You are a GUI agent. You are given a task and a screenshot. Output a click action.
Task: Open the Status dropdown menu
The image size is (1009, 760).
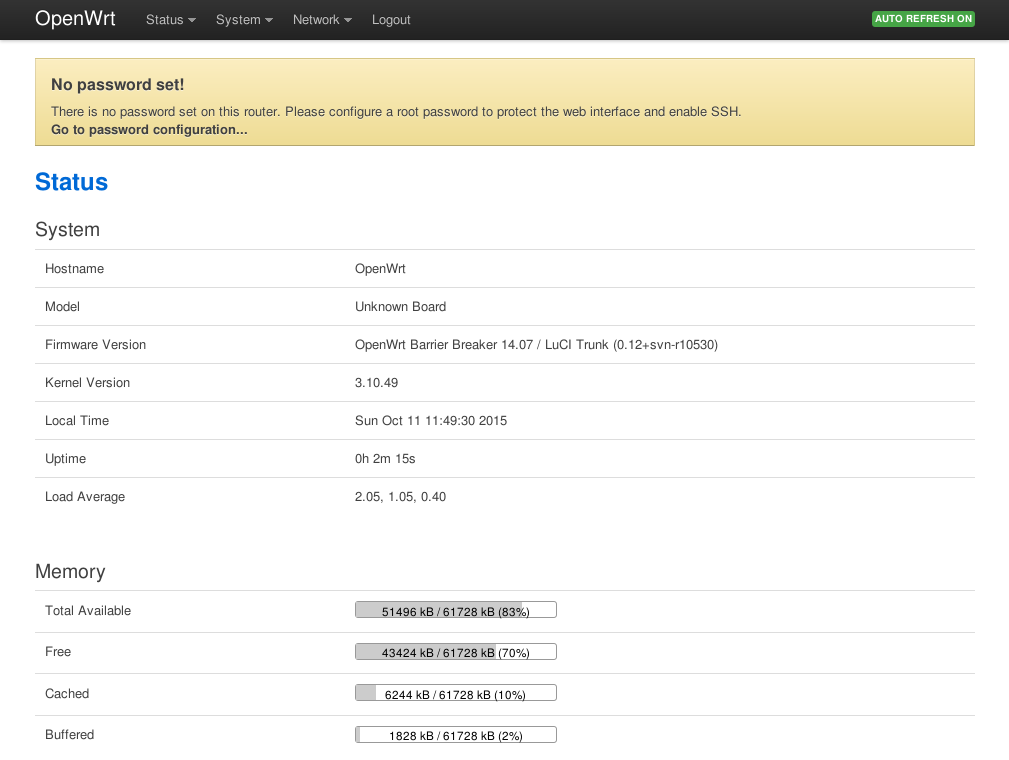[171, 20]
